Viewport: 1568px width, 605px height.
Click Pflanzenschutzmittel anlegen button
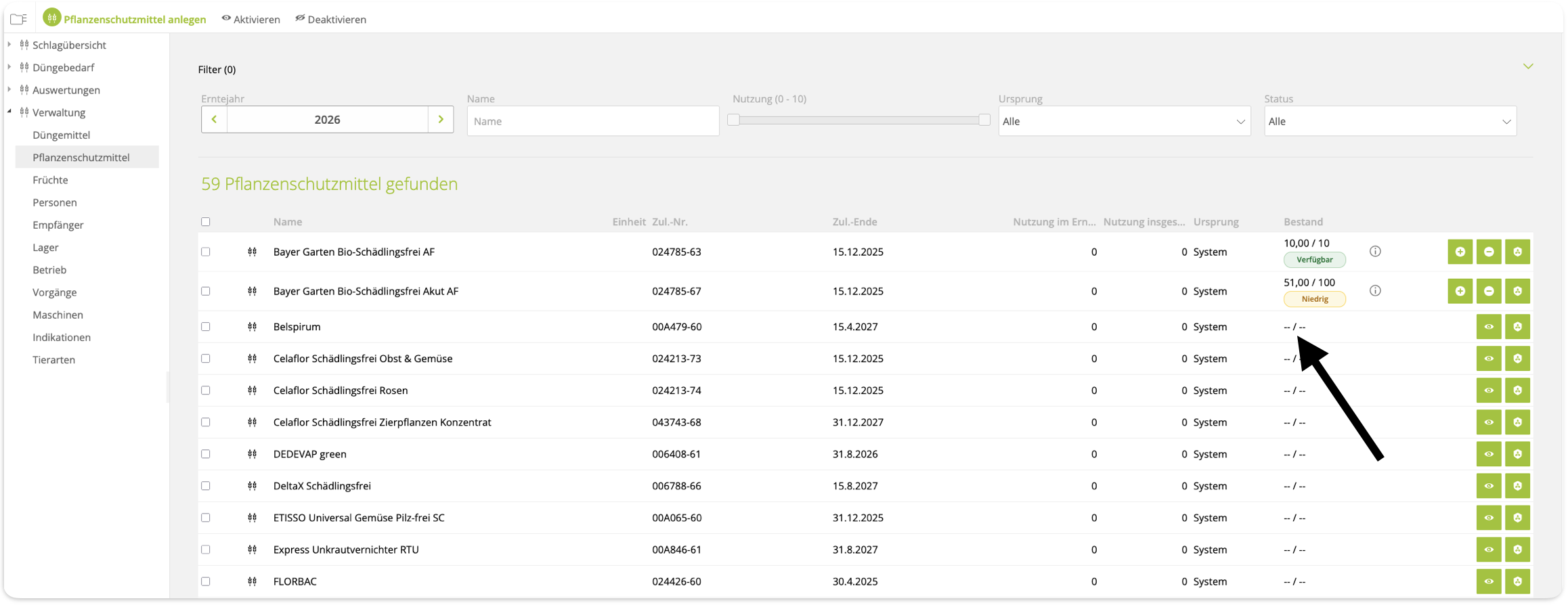pyautogui.click(x=125, y=19)
